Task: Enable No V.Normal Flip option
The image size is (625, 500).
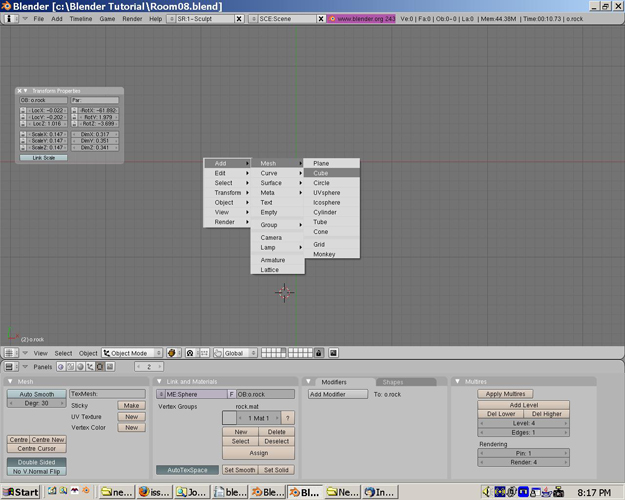Action: click(37, 471)
